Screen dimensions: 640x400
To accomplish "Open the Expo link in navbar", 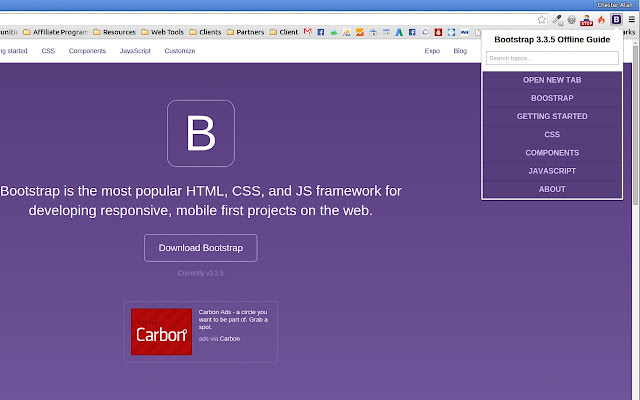I will (432, 51).
